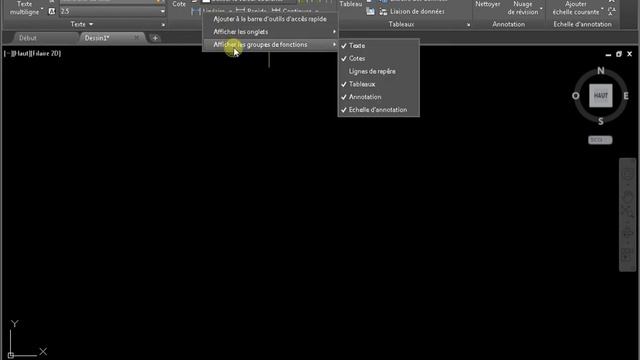Image resolution: width=640 pixels, height=360 pixels.
Task: Click E on the ViewCube compass
Action: (x=626, y=96)
